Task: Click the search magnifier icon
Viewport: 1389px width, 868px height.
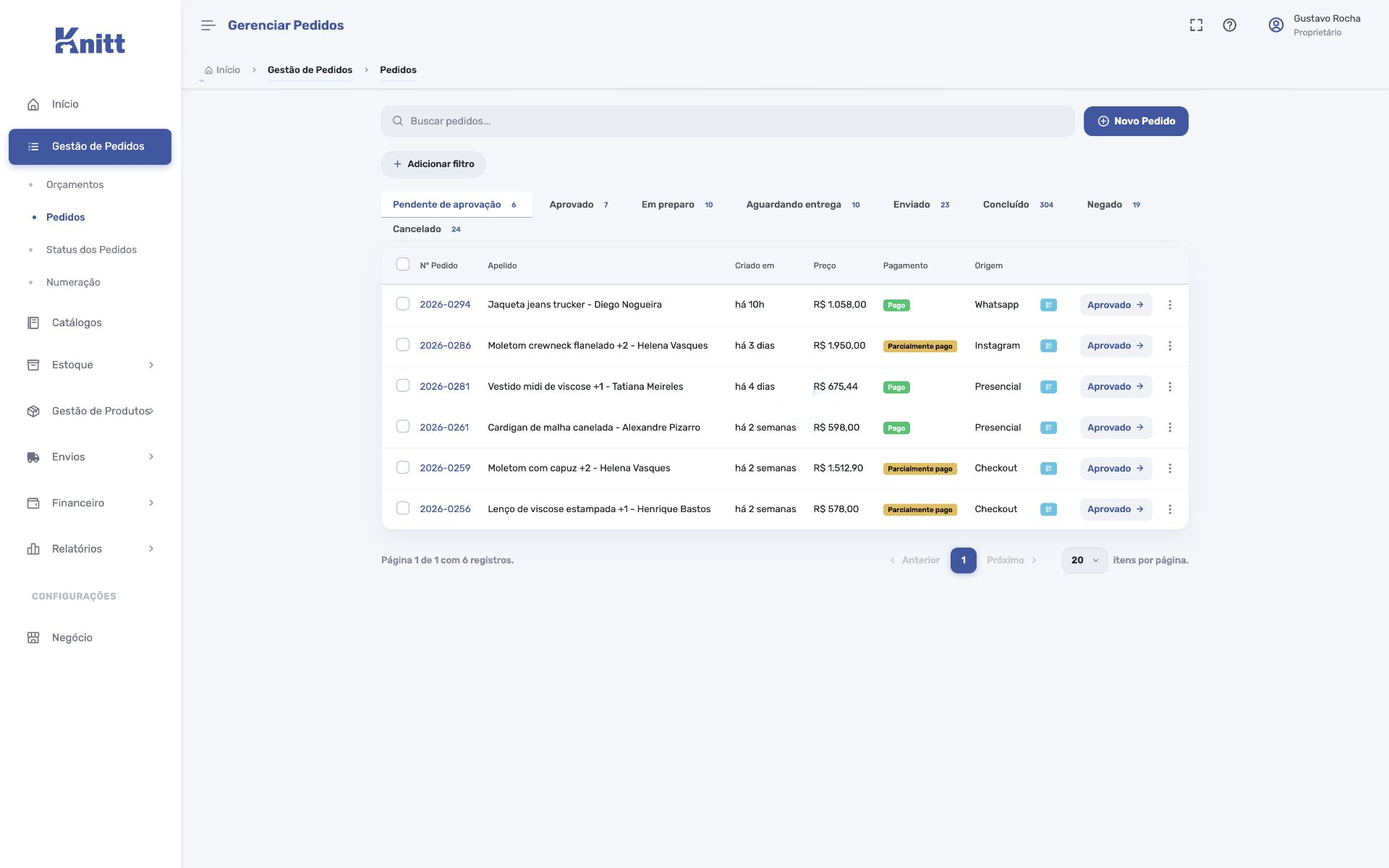Action: pos(397,121)
